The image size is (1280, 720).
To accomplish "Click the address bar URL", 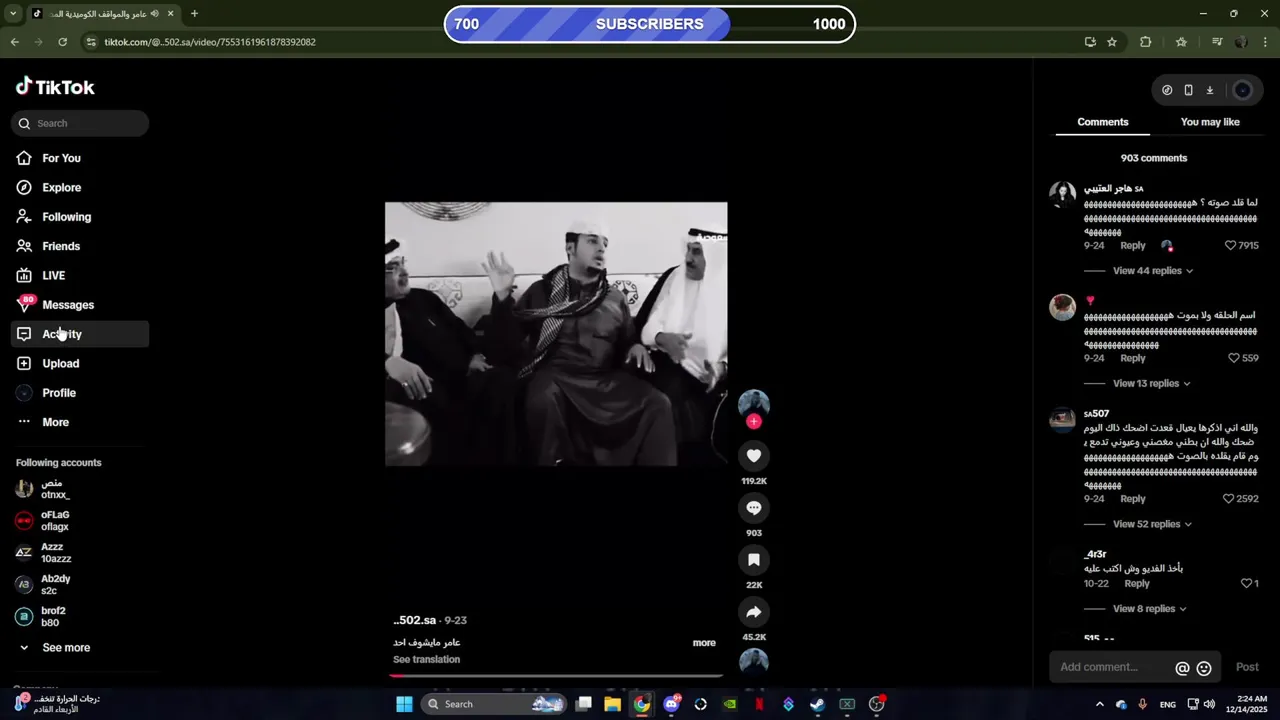I will pos(210,42).
